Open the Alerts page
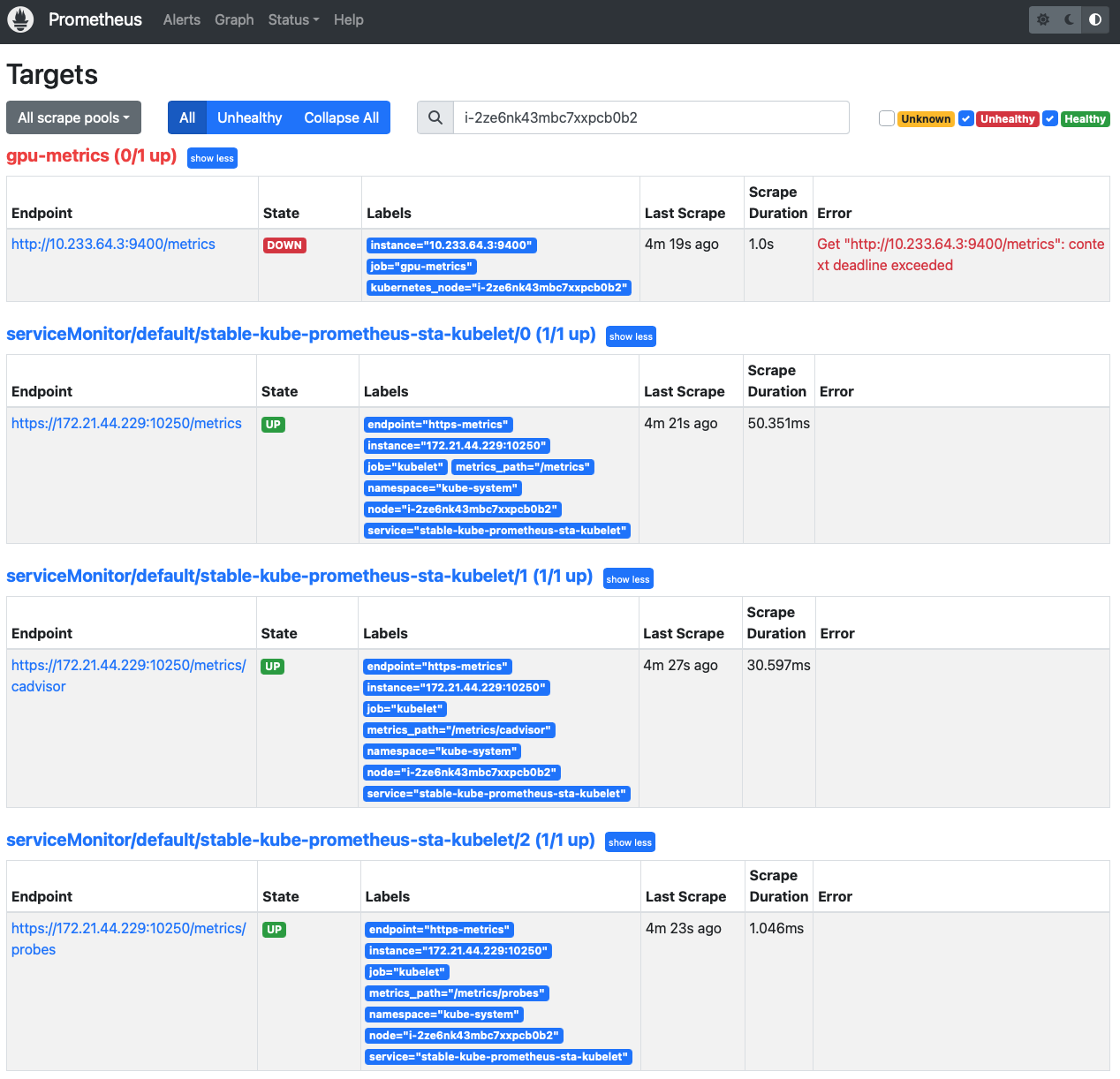The height and width of the screenshot is (1079, 1120). pos(182,19)
